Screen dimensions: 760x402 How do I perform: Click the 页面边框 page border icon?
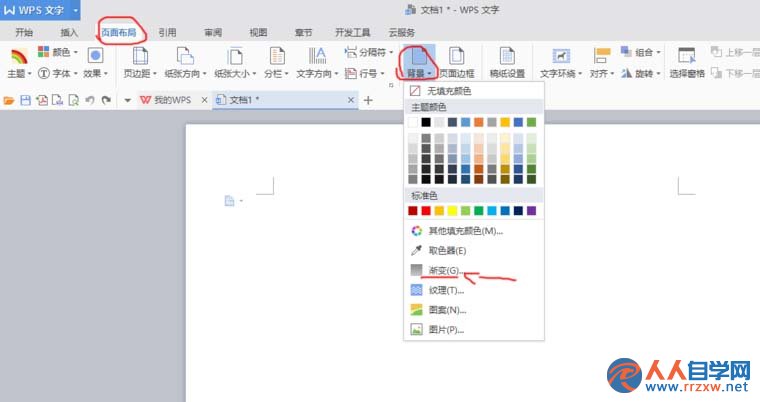click(x=456, y=56)
